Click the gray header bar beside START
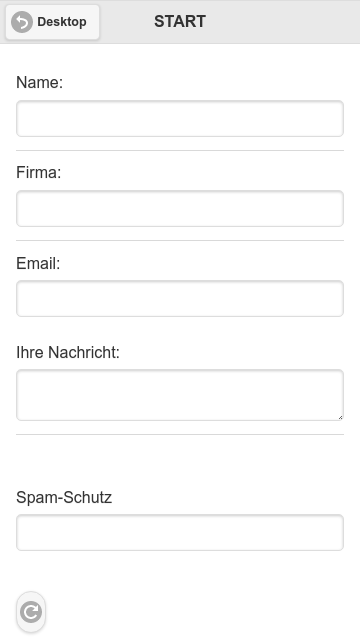The image size is (360, 640). pos(282,22)
